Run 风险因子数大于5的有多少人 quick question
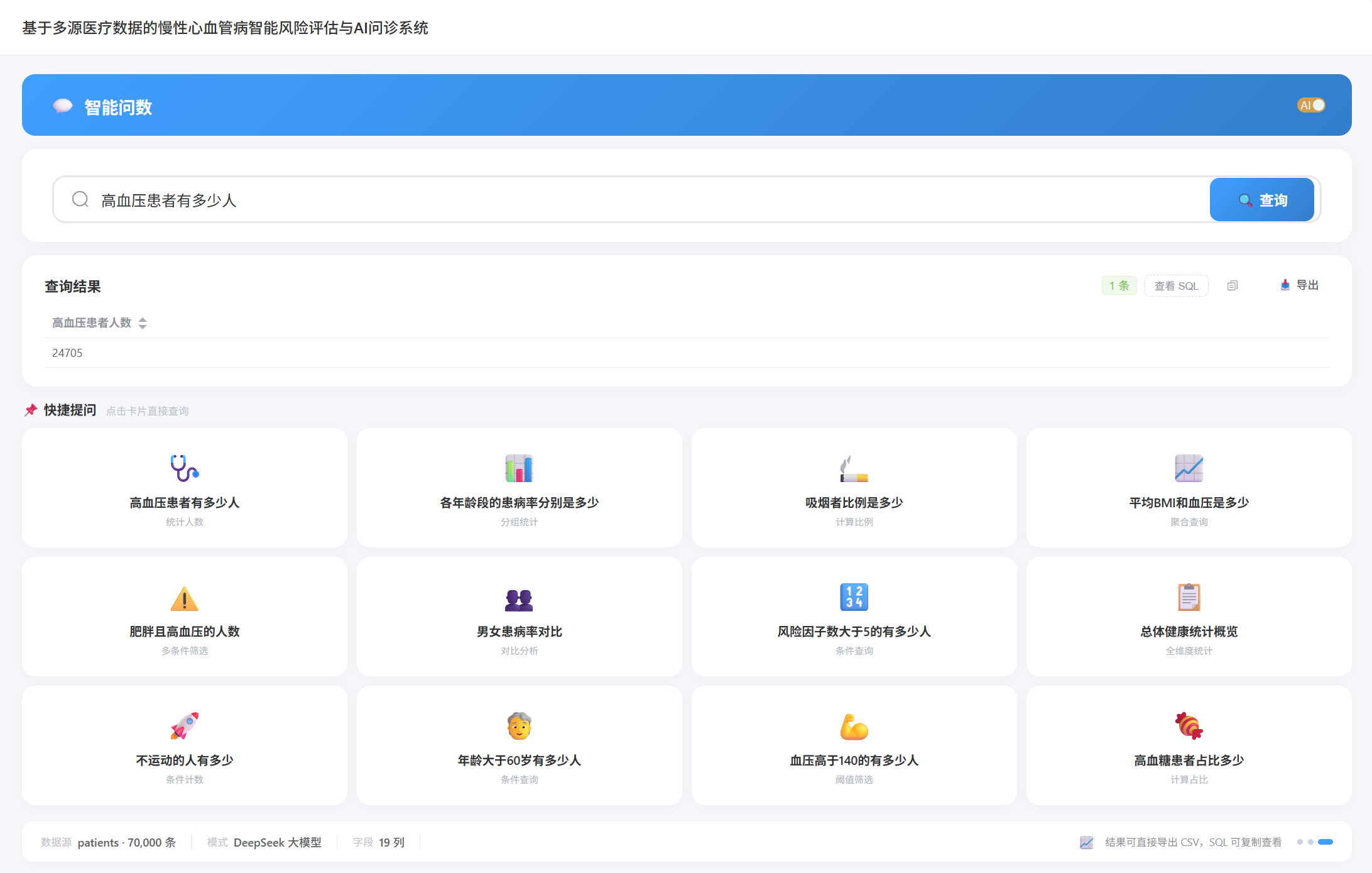Screen dimensions: 1372x873 tap(854, 617)
